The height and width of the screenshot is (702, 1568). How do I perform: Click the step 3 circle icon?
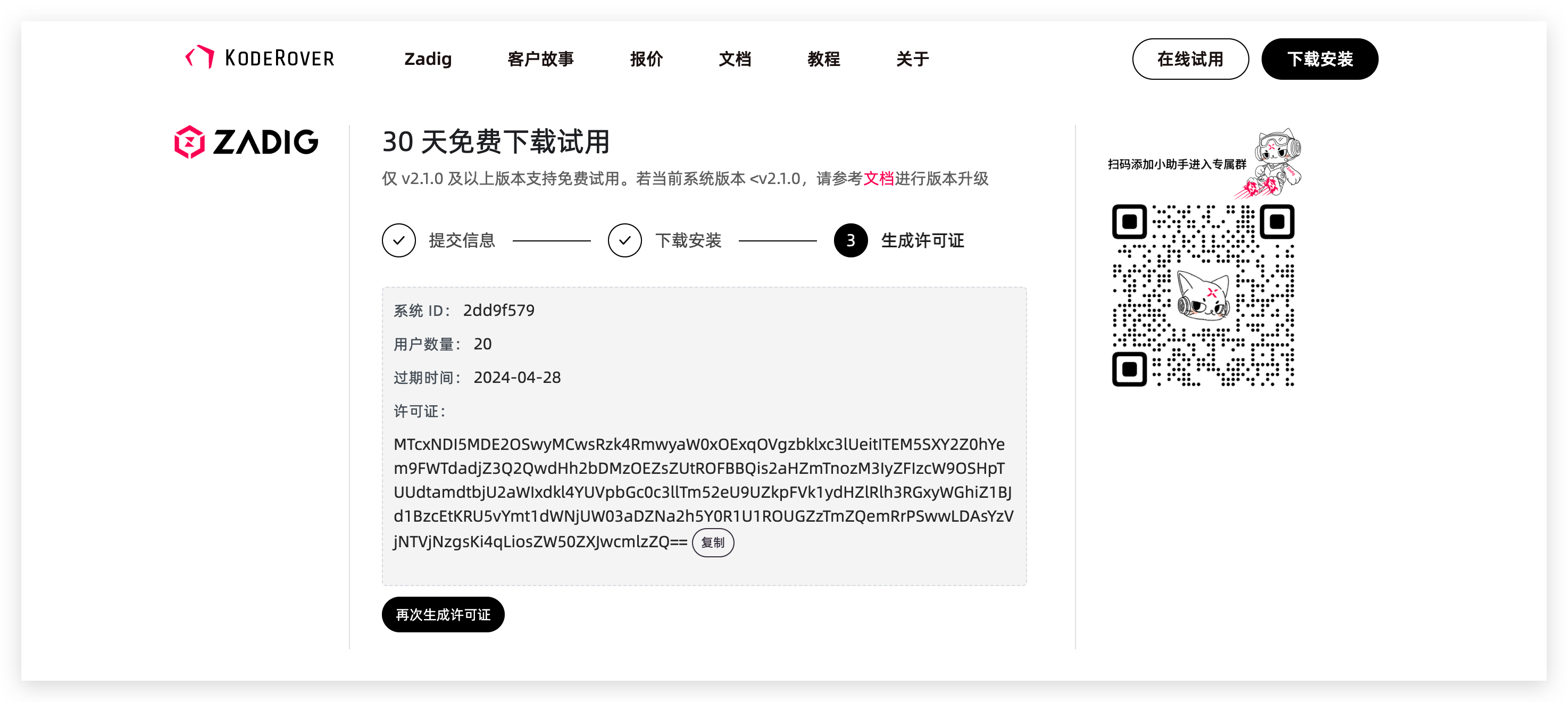coord(850,240)
